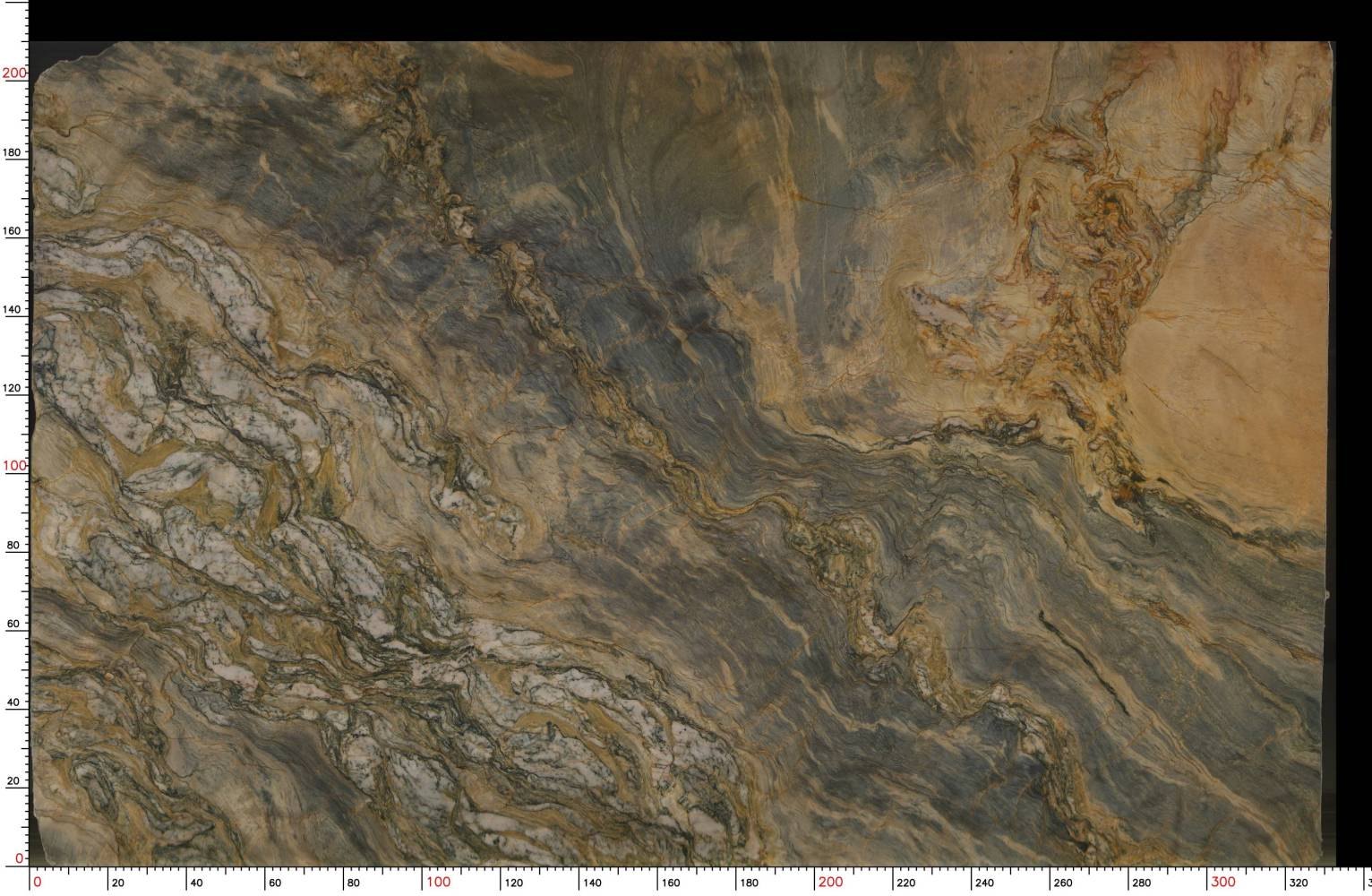Screen dimensions: 1372x896
Task: Select the 180 label on the vertical ruler
Action: (12, 152)
